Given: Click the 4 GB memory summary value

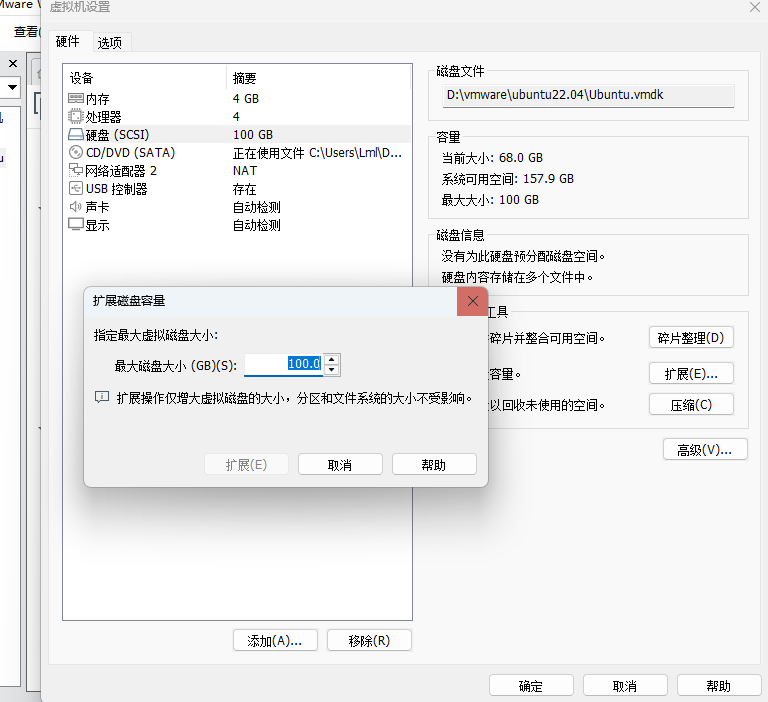Looking at the screenshot, I should click(x=246, y=99).
